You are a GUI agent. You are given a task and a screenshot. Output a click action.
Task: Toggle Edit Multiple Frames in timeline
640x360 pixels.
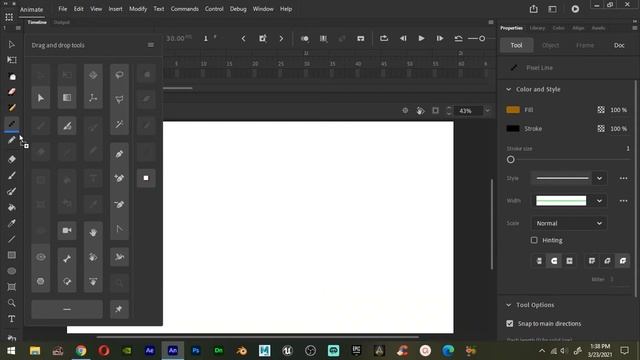point(323,38)
